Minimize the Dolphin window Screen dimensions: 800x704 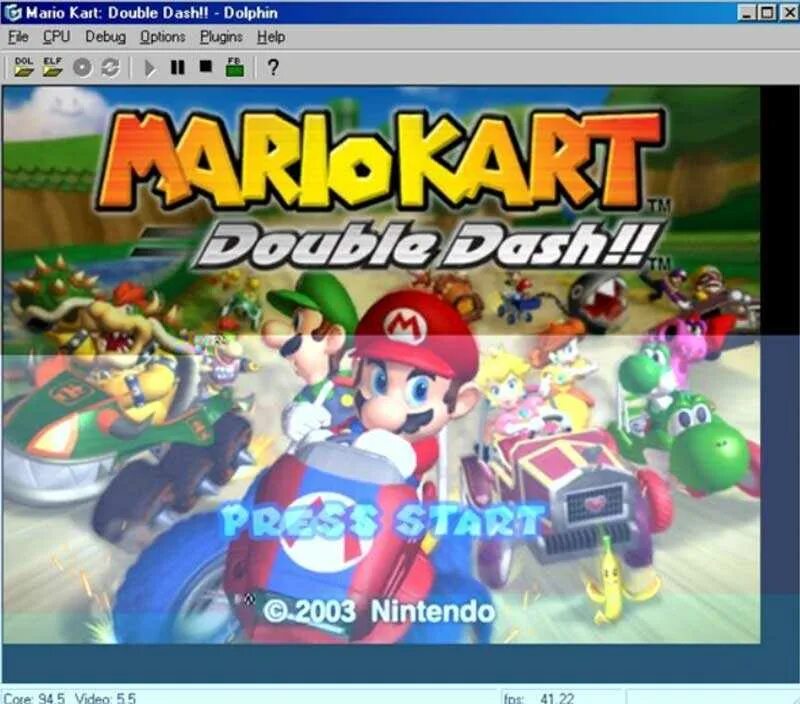[747, 12]
